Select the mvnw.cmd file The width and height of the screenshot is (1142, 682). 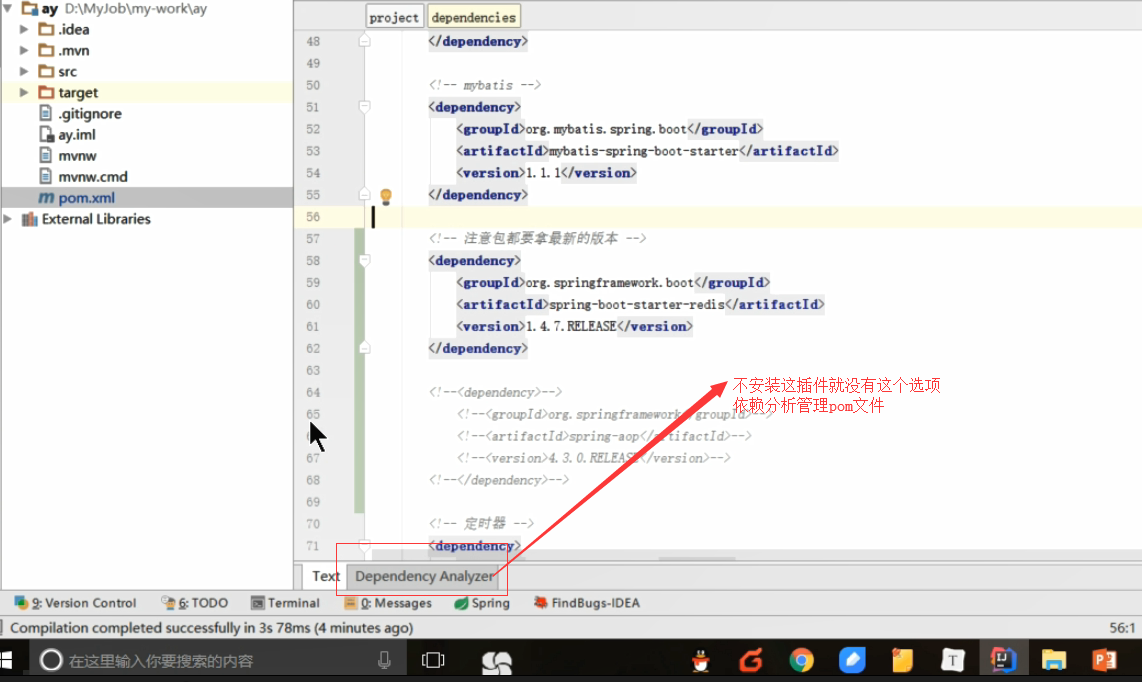pos(92,177)
